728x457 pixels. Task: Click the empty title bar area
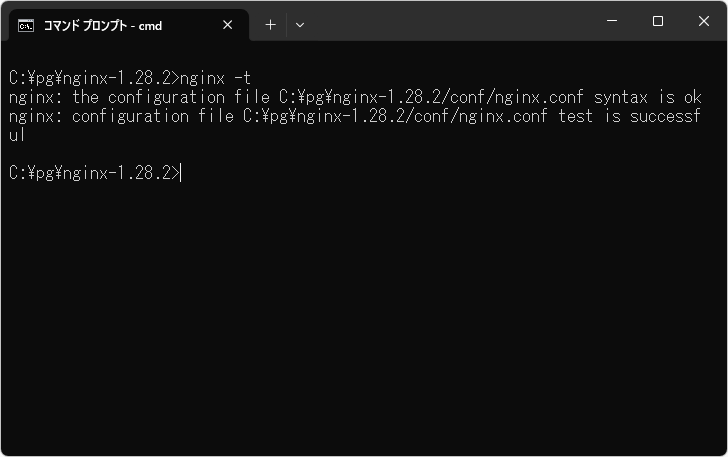[450, 22]
